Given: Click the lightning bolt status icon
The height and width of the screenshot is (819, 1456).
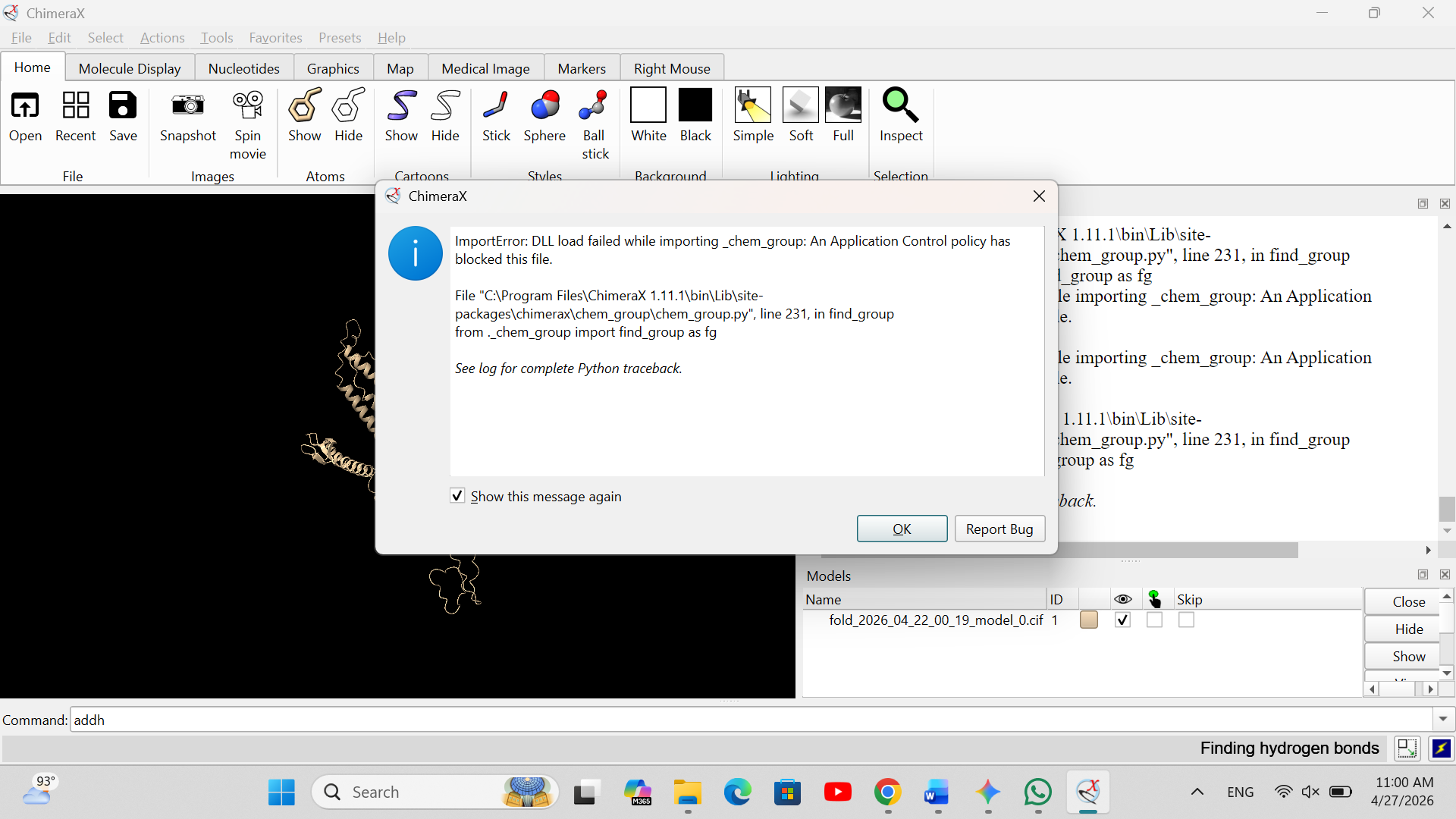Looking at the screenshot, I should [x=1441, y=748].
